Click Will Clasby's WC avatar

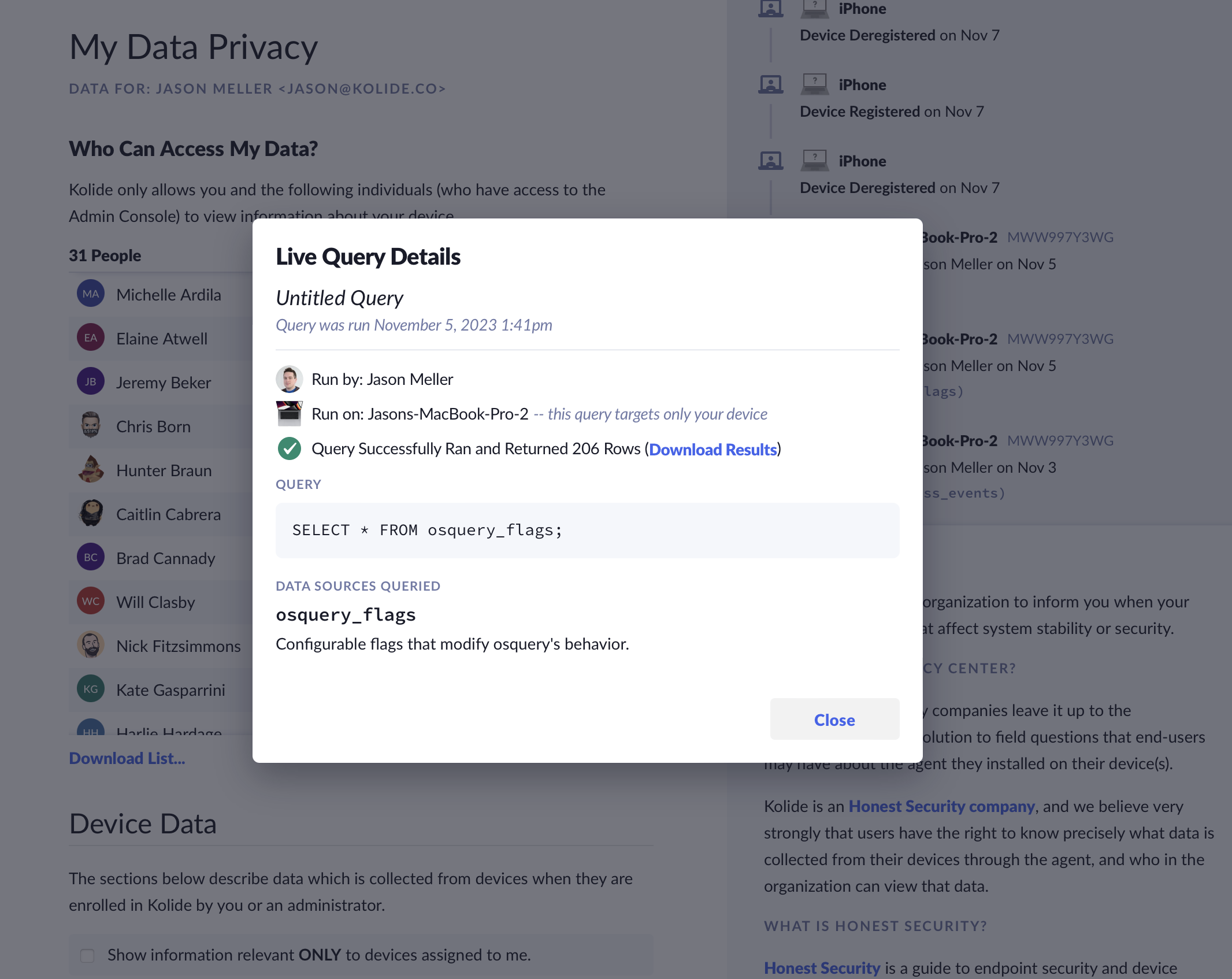tap(91, 601)
